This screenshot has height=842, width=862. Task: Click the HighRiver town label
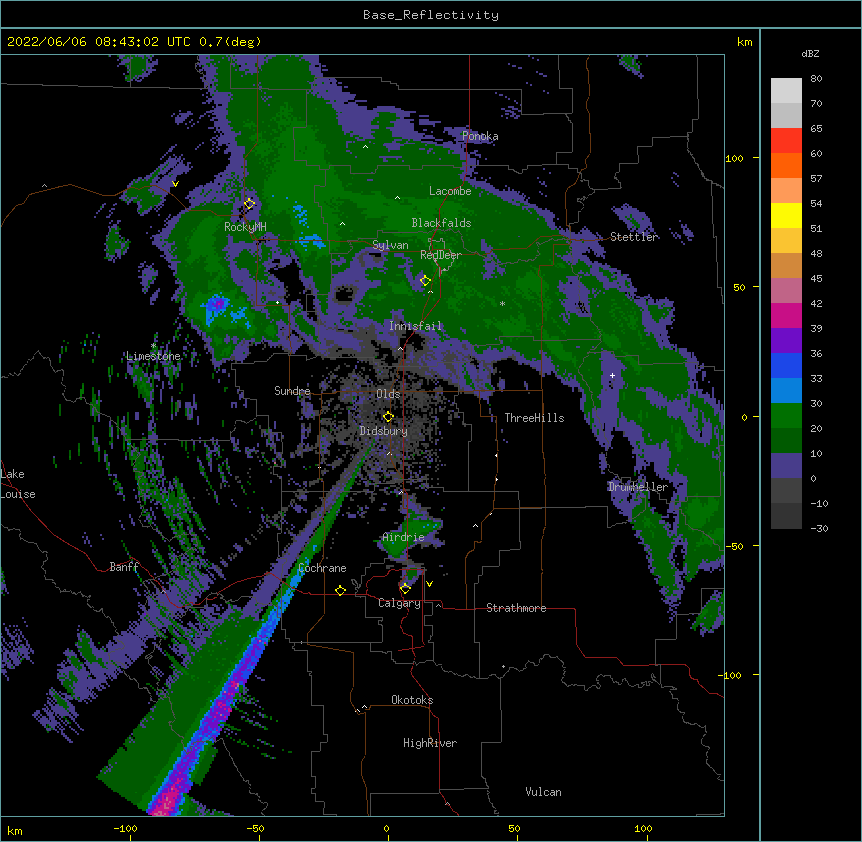click(430, 743)
